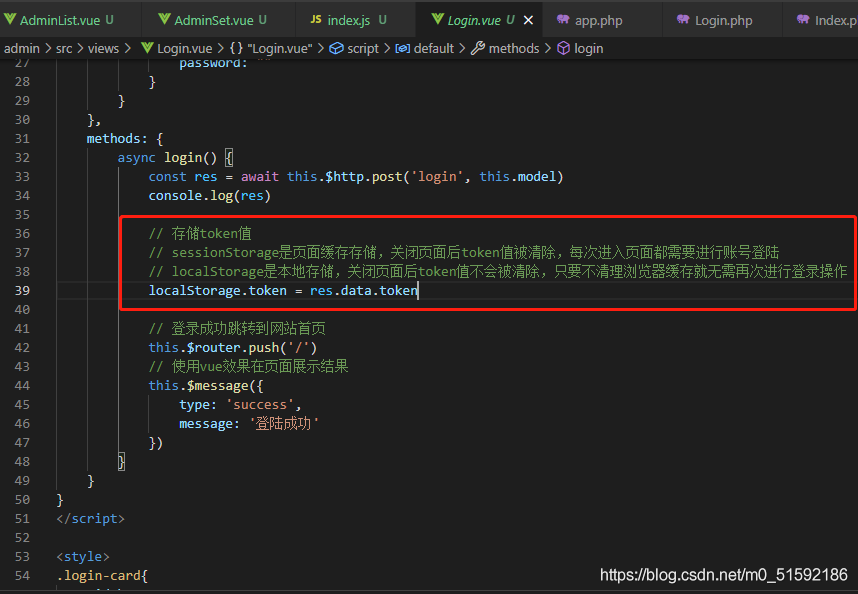858x594 pixels.
Task: Click the wrench icon before 'methods' breadcrumb
Action: point(478,48)
